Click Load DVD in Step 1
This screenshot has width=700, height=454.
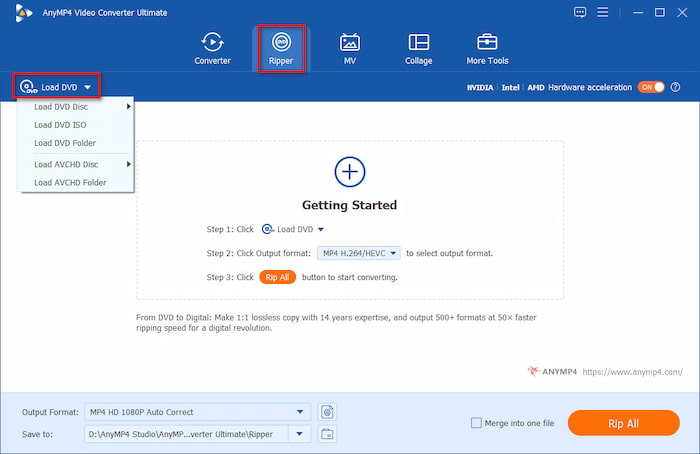tap(293, 229)
